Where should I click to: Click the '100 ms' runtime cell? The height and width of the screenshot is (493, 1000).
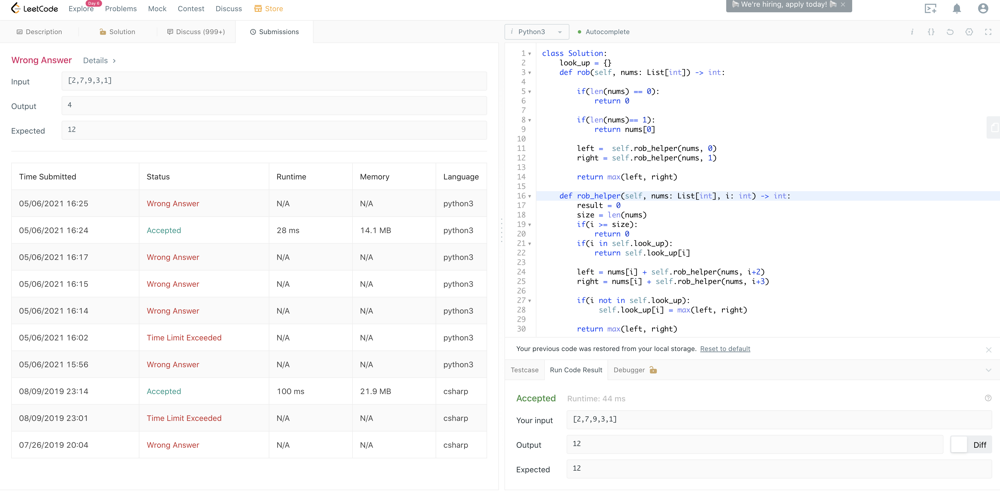click(x=290, y=391)
